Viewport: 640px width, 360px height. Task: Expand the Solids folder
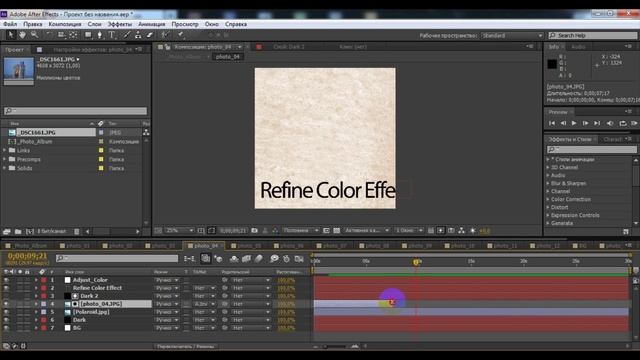click(4, 168)
